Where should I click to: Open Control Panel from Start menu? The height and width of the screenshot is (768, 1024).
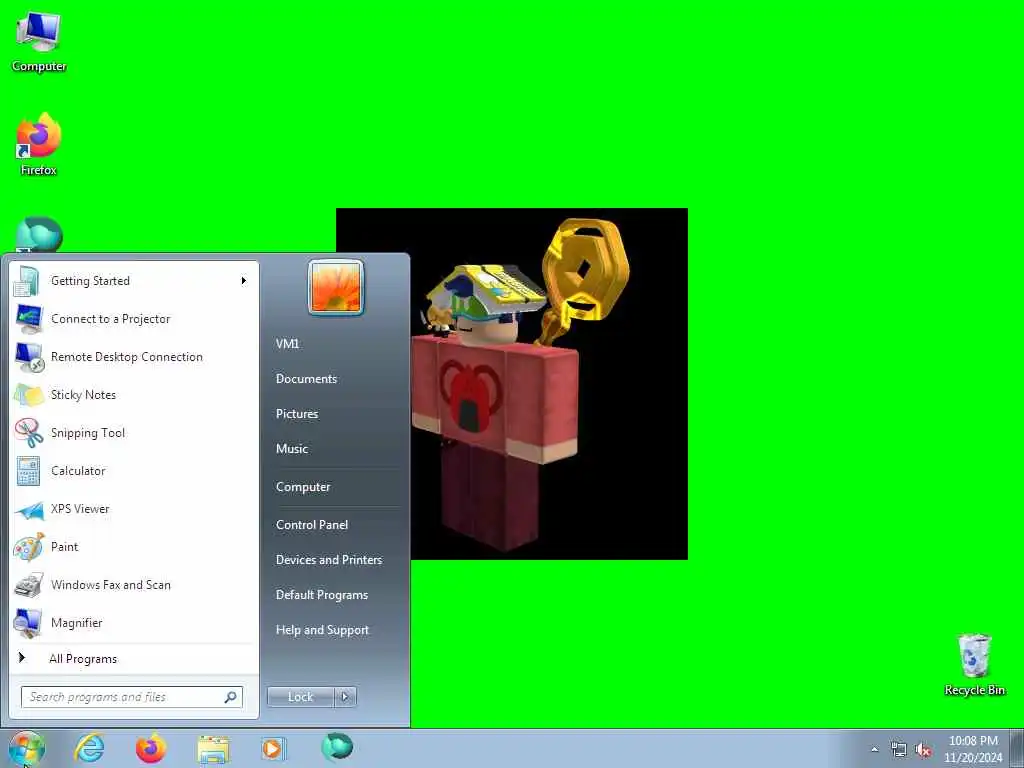click(x=312, y=525)
